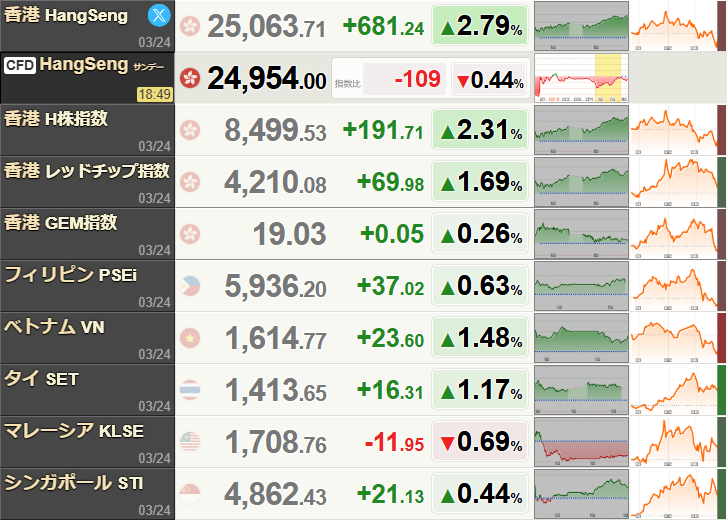Click the Thailand flag in the SET row
727x520 pixels.
[x=190, y=390]
